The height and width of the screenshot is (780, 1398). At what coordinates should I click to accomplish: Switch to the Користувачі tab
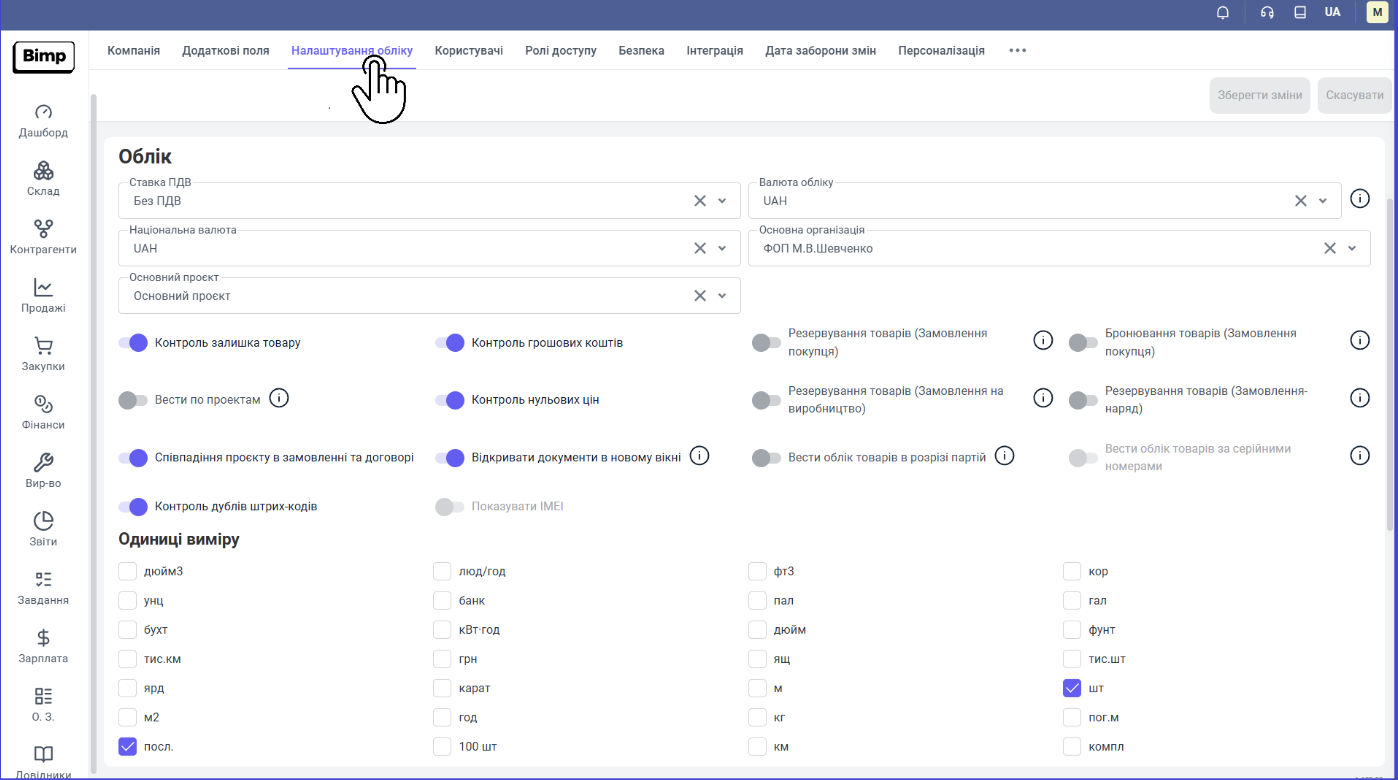468,51
